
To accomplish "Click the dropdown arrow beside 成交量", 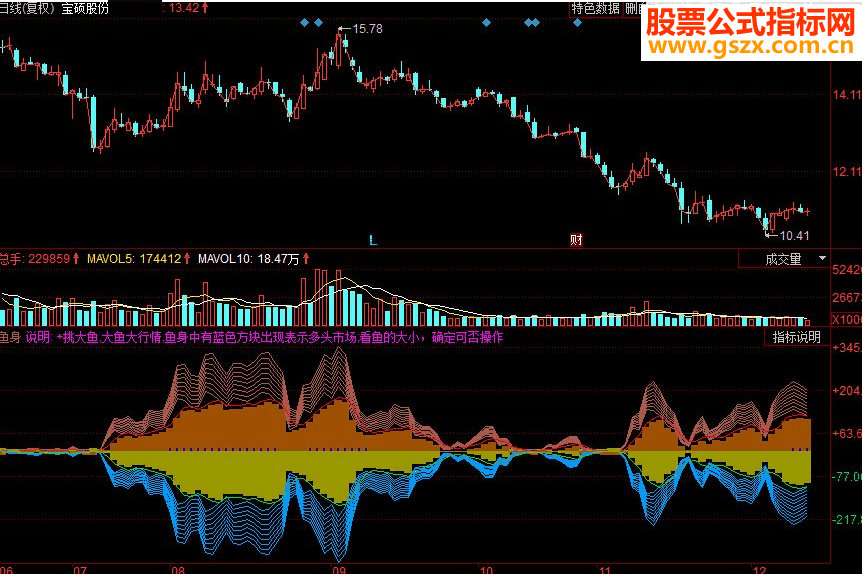I will pos(822,258).
